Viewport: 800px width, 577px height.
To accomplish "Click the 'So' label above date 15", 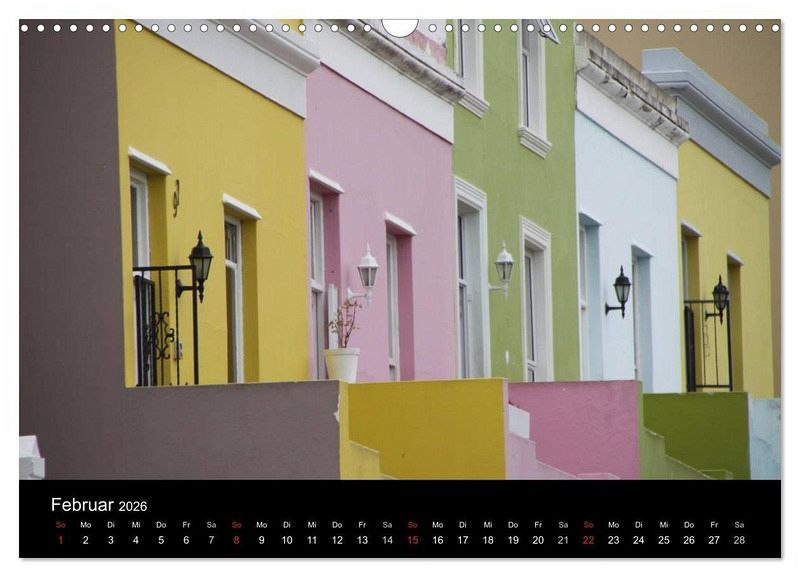I will pos(413,524).
